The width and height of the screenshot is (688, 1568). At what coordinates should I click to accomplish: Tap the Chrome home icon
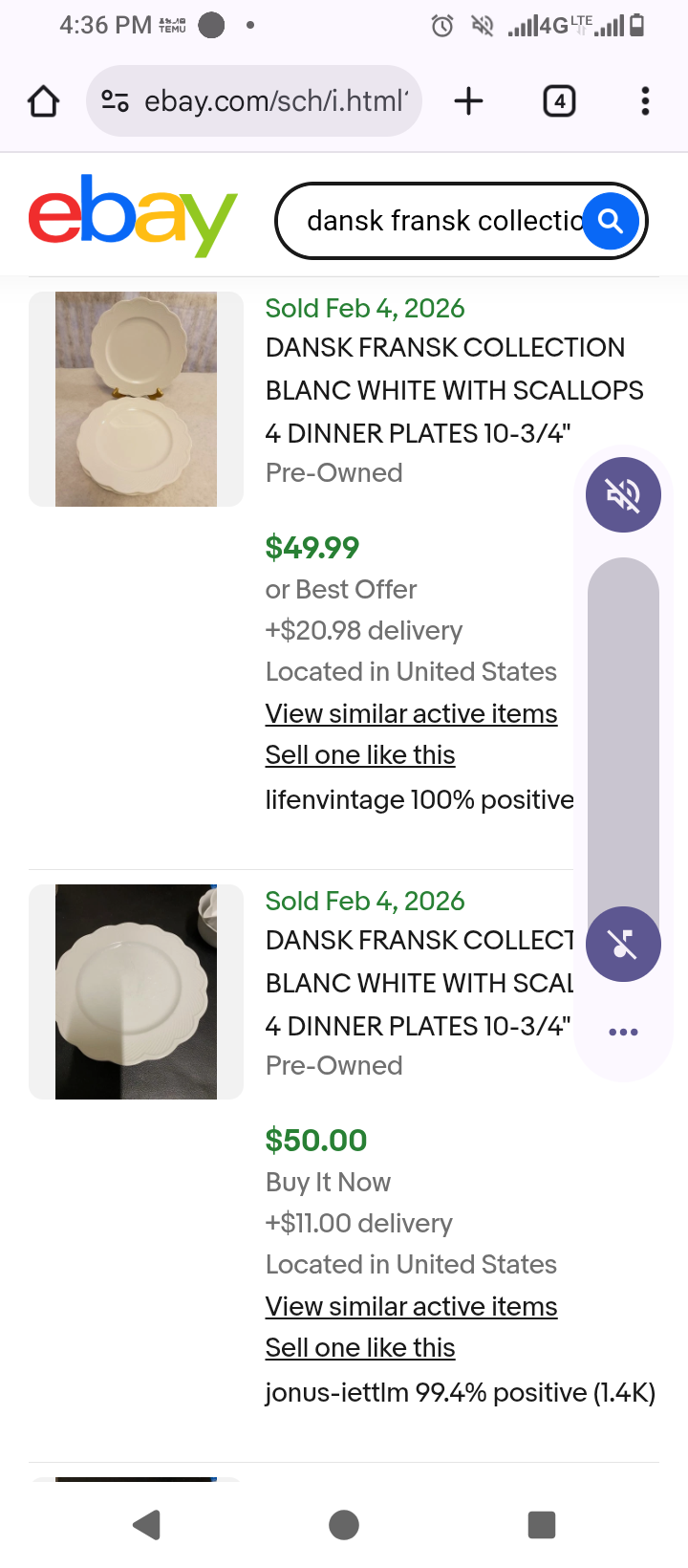pos(44,101)
